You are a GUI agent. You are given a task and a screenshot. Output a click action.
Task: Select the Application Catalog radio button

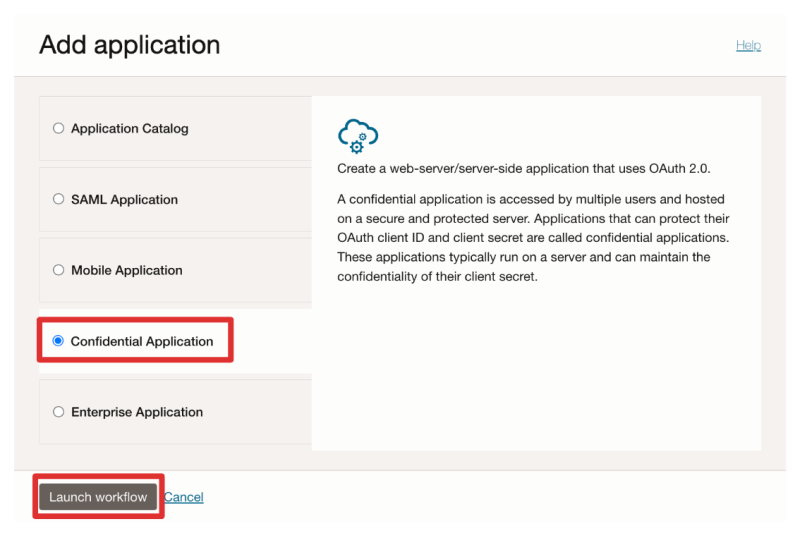pyautogui.click(x=58, y=128)
